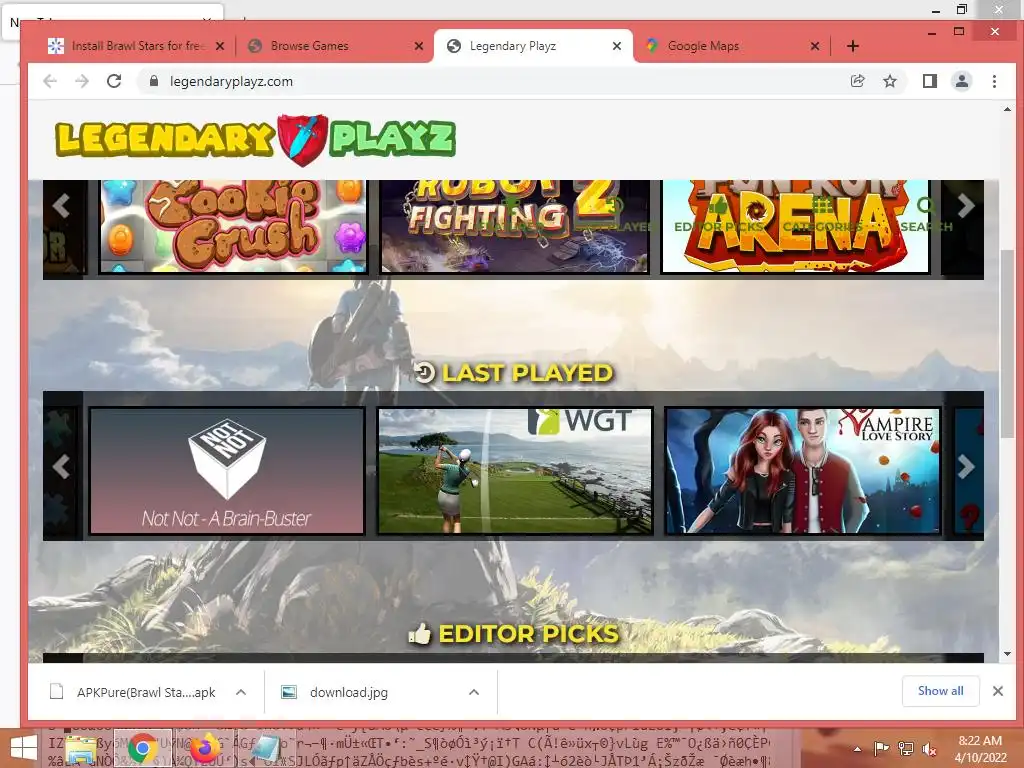Image resolution: width=1024 pixels, height=768 pixels.
Task: Open network status tray icon
Action: tap(905, 749)
